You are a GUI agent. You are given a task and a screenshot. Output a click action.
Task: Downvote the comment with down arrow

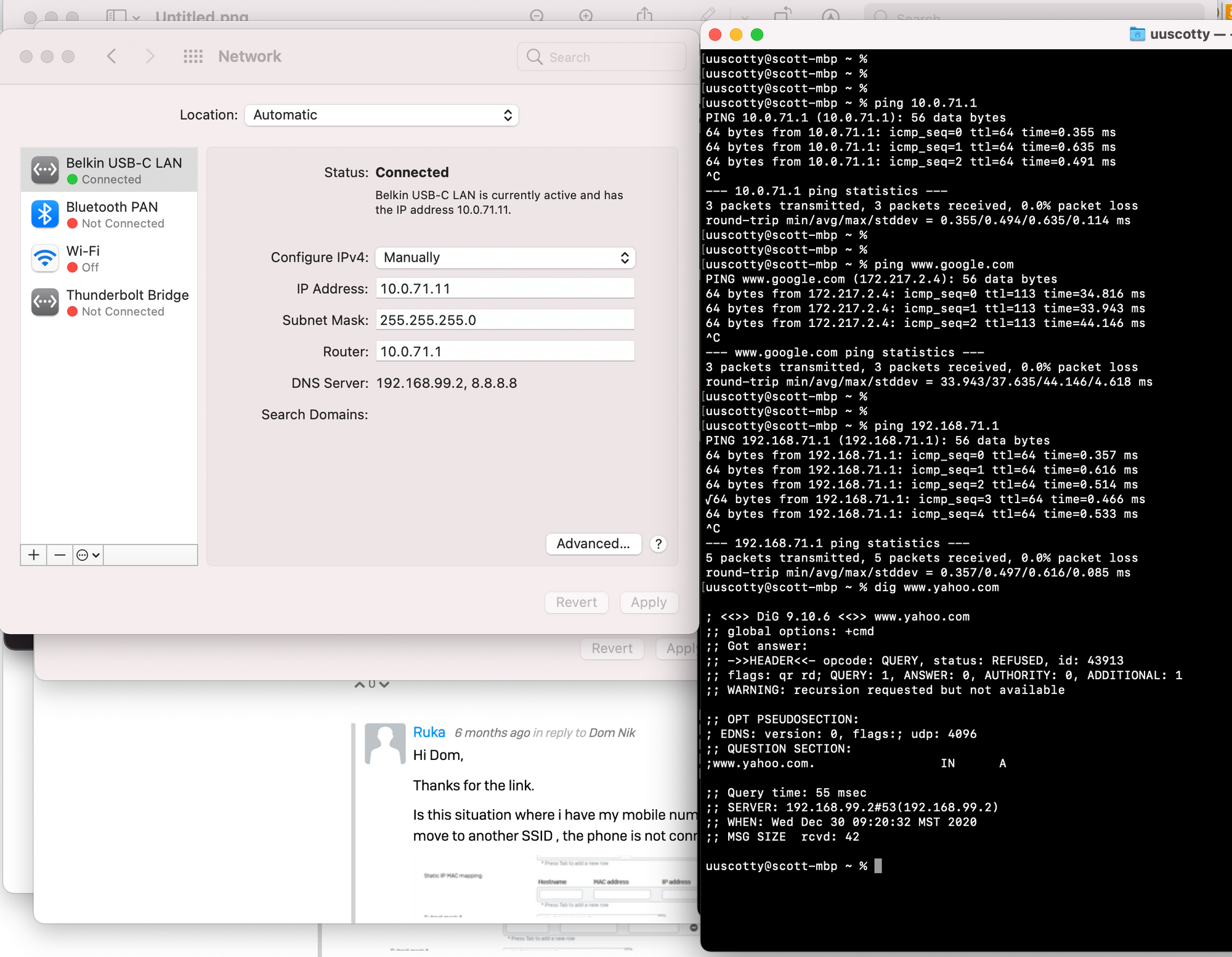pos(384,684)
